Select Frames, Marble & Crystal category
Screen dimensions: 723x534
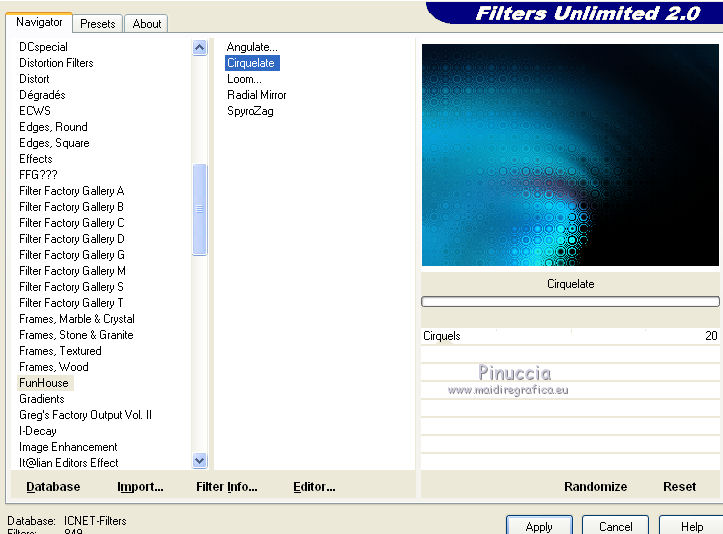[77, 319]
